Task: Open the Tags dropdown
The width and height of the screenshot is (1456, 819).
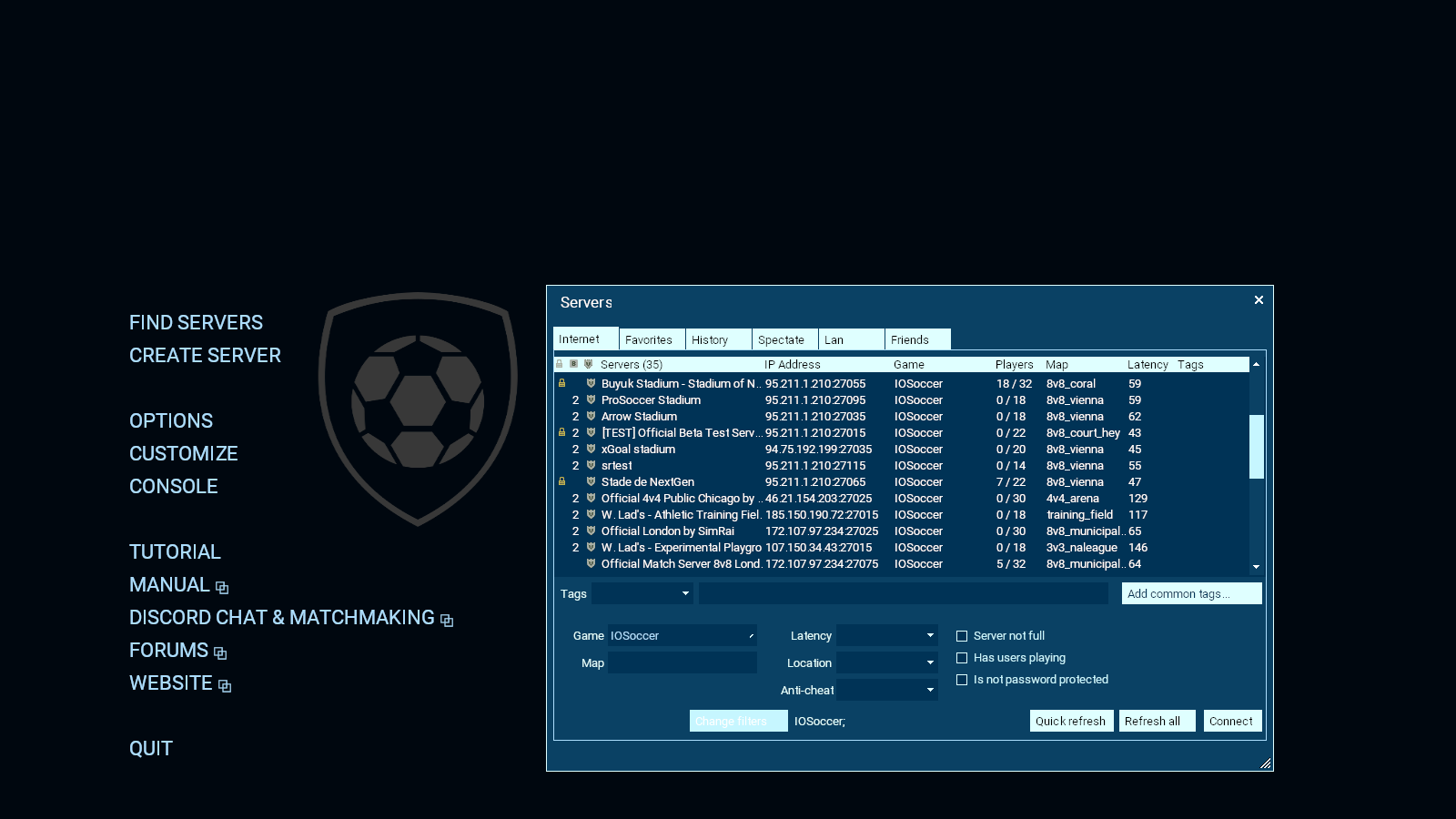Action: pyautogui.click(x=642, y=593)
